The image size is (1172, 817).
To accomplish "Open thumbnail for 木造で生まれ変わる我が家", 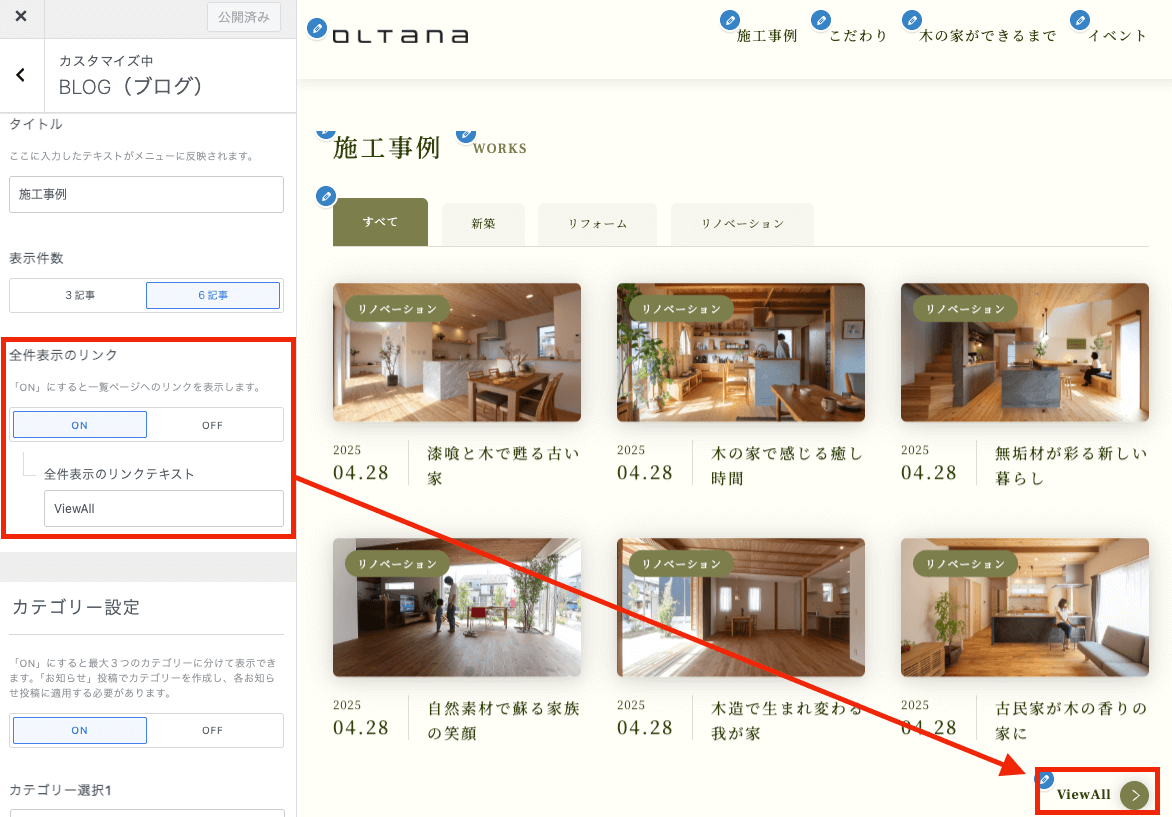I will point(741,607).
